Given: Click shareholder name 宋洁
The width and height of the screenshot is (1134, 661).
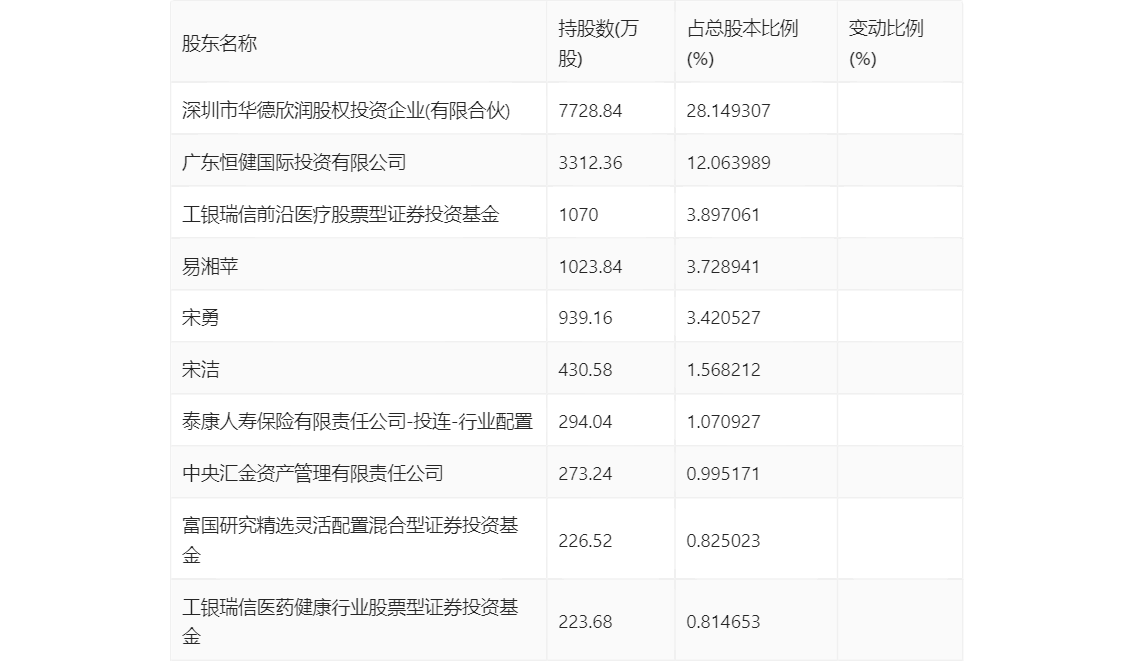Looking at the screenshot, I should pos(200,370).
